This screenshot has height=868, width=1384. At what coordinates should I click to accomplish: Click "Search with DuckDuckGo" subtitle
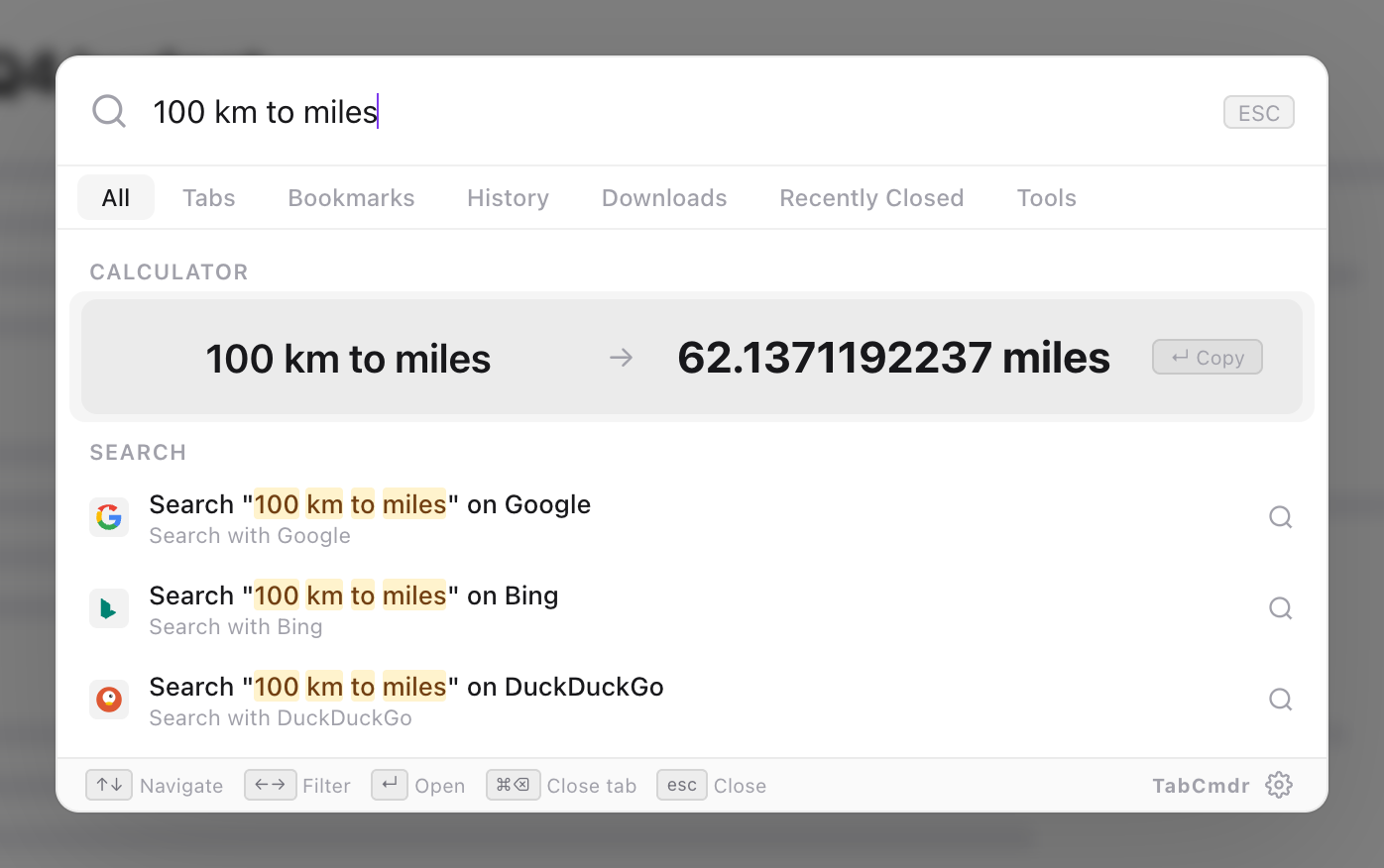281,718
